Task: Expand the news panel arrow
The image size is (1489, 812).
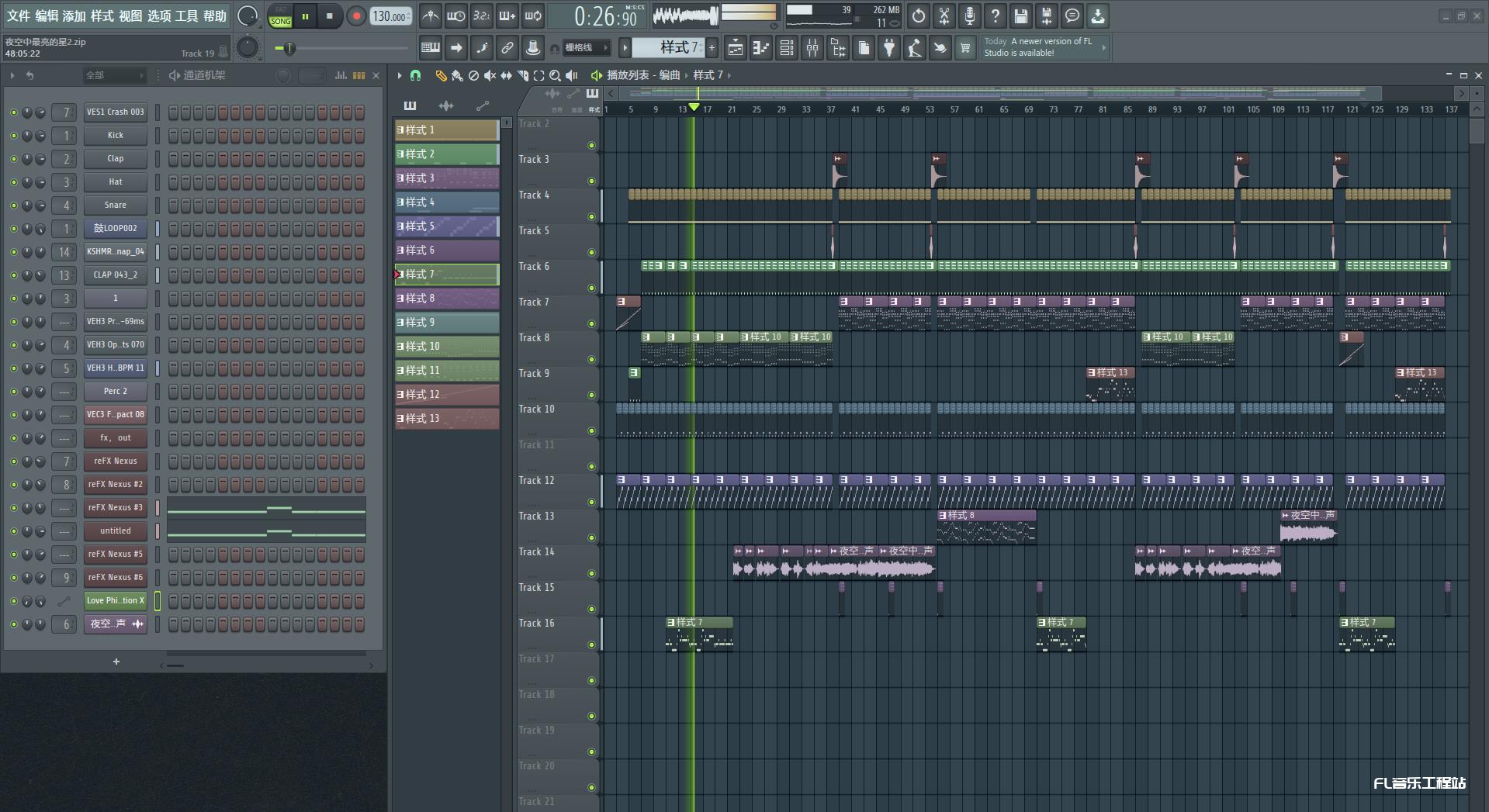Action: point(1103,47)
